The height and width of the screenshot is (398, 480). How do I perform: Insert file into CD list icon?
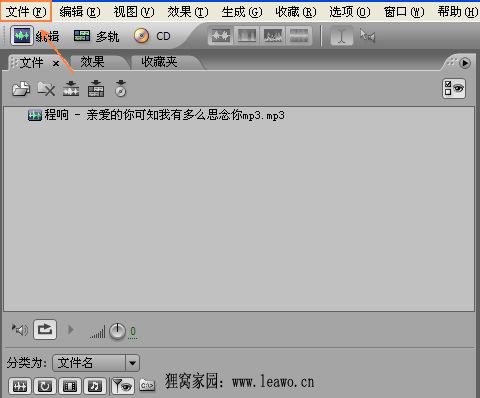click(121, 88)
